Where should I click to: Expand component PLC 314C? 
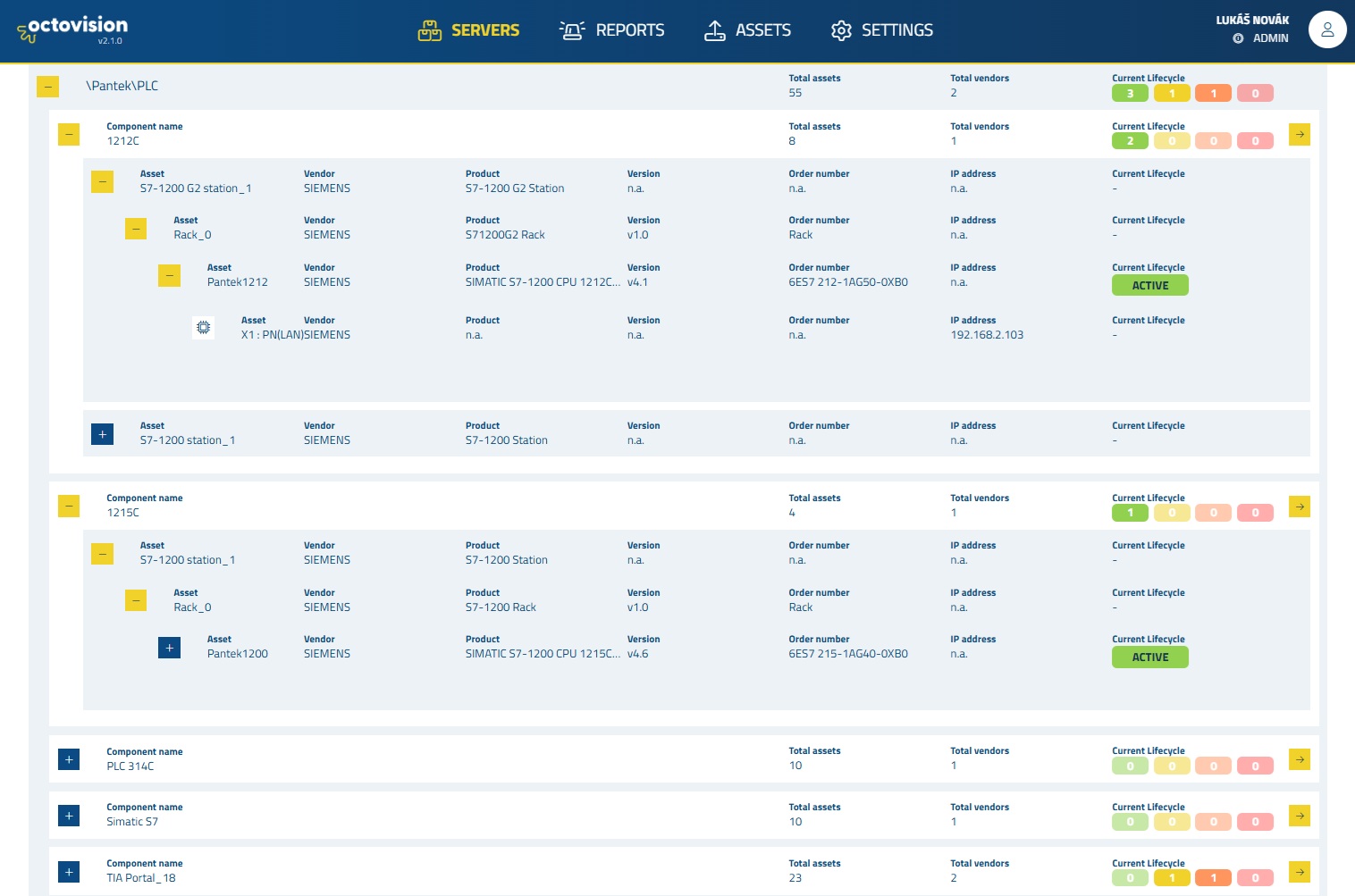(69, 759)
